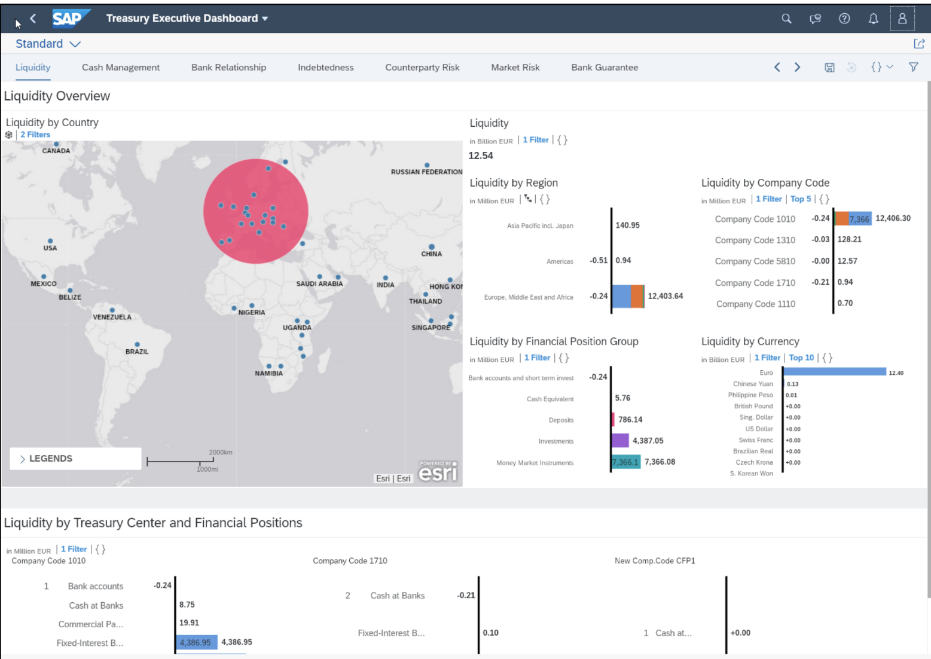Save the current dashboard variant
Image resolution: width=931 pixels, height=659 pixels.
pyautogui.click(x=830, y=67)
